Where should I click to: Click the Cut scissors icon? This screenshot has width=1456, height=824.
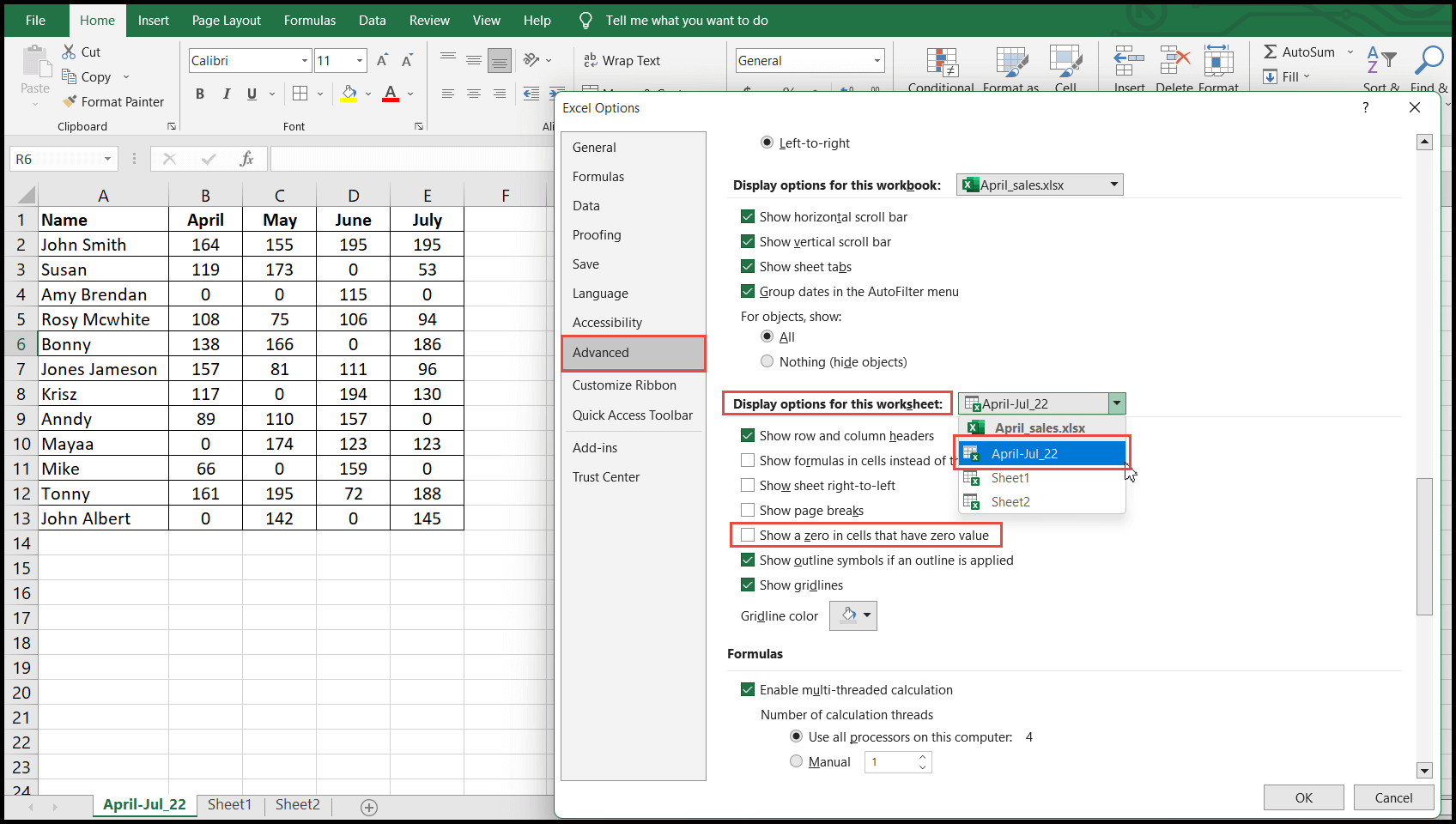[x=70, y=52]
